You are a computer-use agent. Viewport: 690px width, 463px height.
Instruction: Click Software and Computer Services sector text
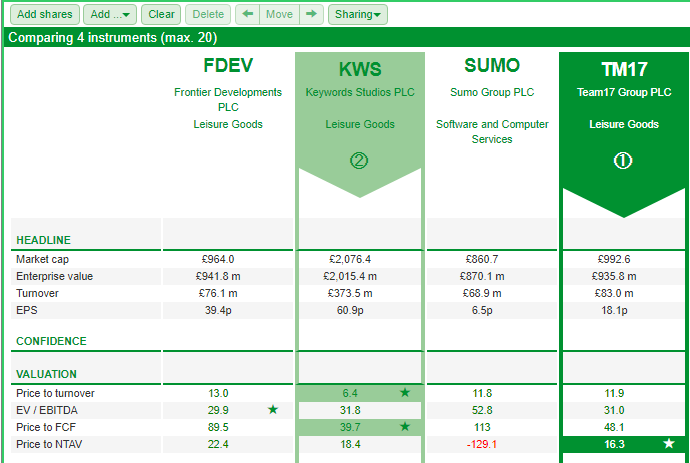tap(492, 132)
